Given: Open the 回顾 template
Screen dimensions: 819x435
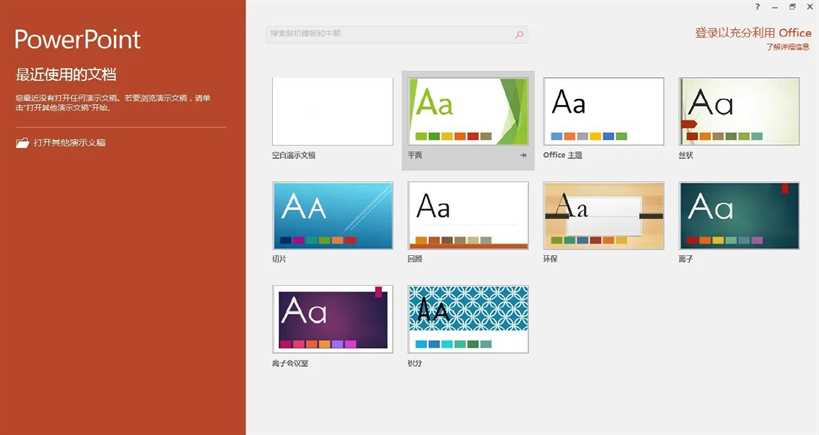Looking at the screenshot, I should pyautogui.click(x=467, y=215).
